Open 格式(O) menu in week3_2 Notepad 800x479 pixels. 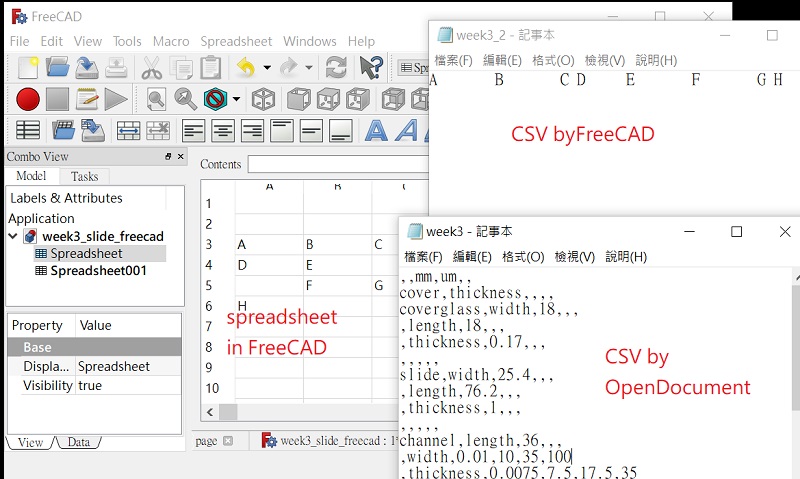click(553, 60)
